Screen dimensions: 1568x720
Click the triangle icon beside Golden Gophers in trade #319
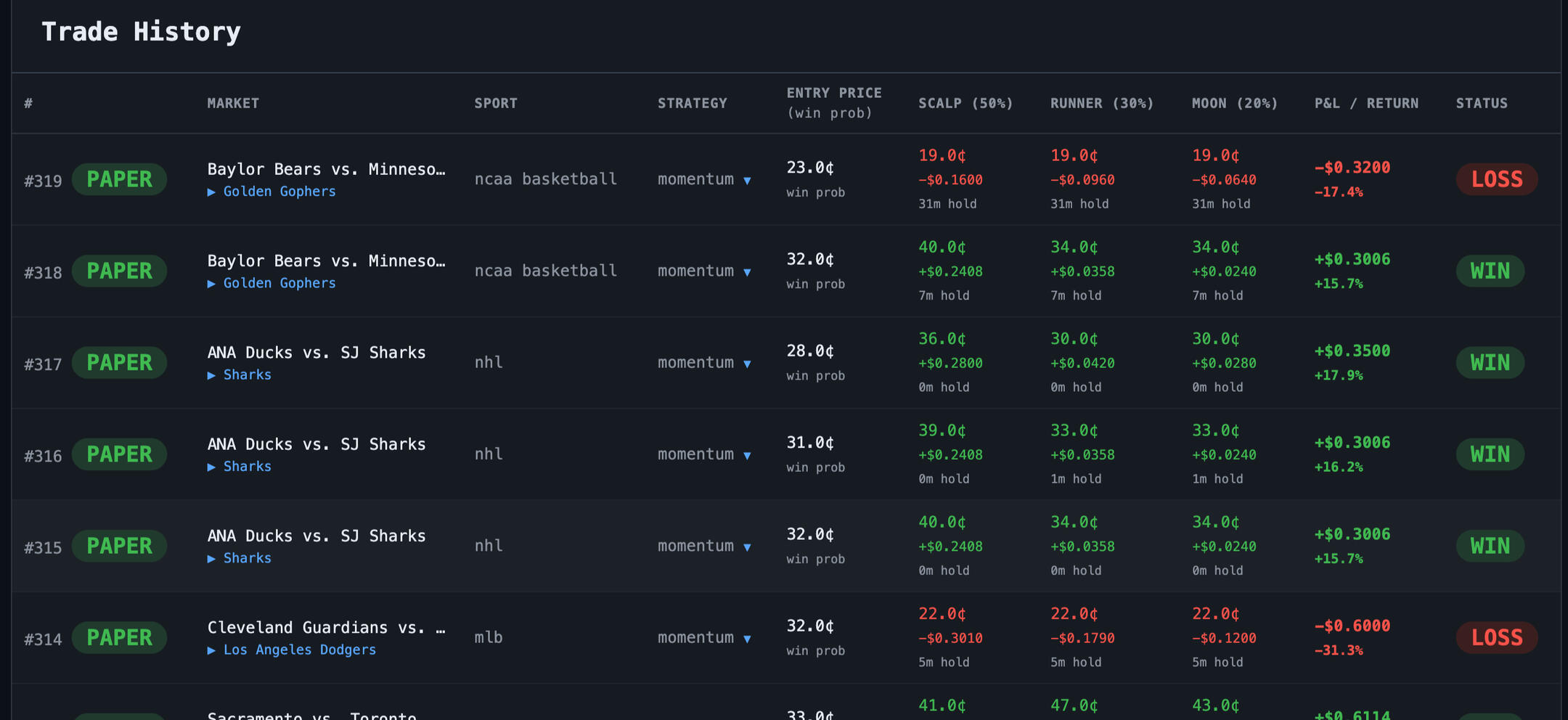pos(211,192)
